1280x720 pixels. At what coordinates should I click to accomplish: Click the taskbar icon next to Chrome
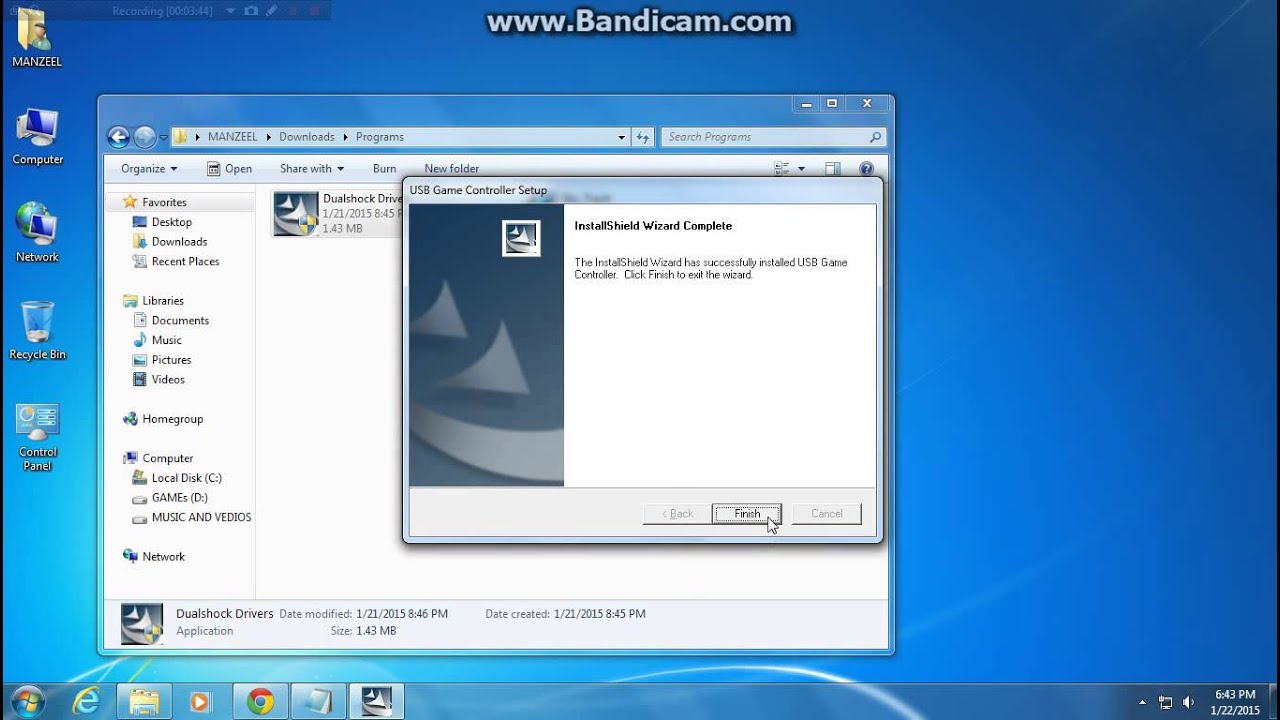[x=319, y=702]
